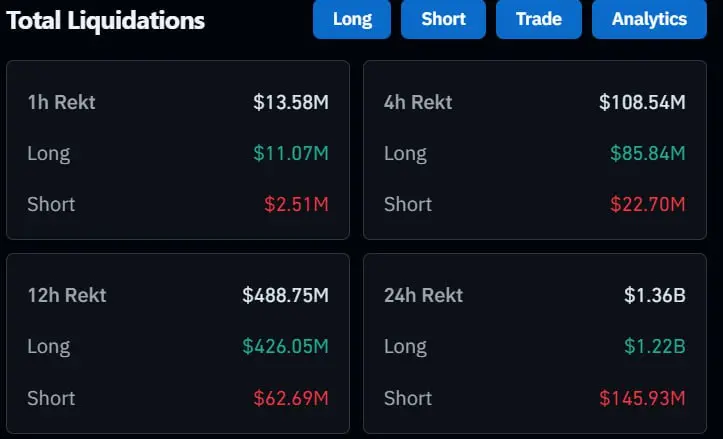This screenshot has height=439, width=723.
Task: Click the 1h Rekt total $13.58M
Action: pos(291,102)
